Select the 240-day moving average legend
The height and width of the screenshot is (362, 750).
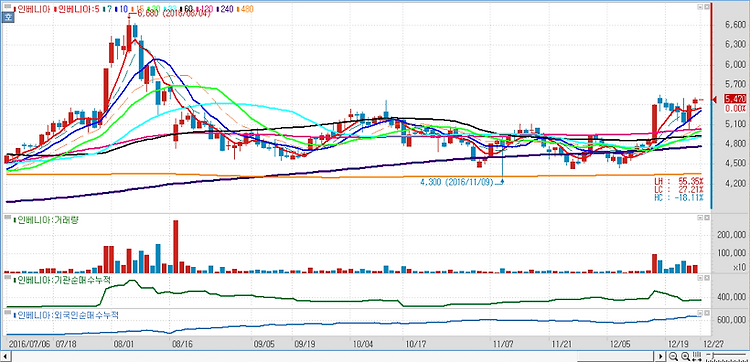point(225,9)
